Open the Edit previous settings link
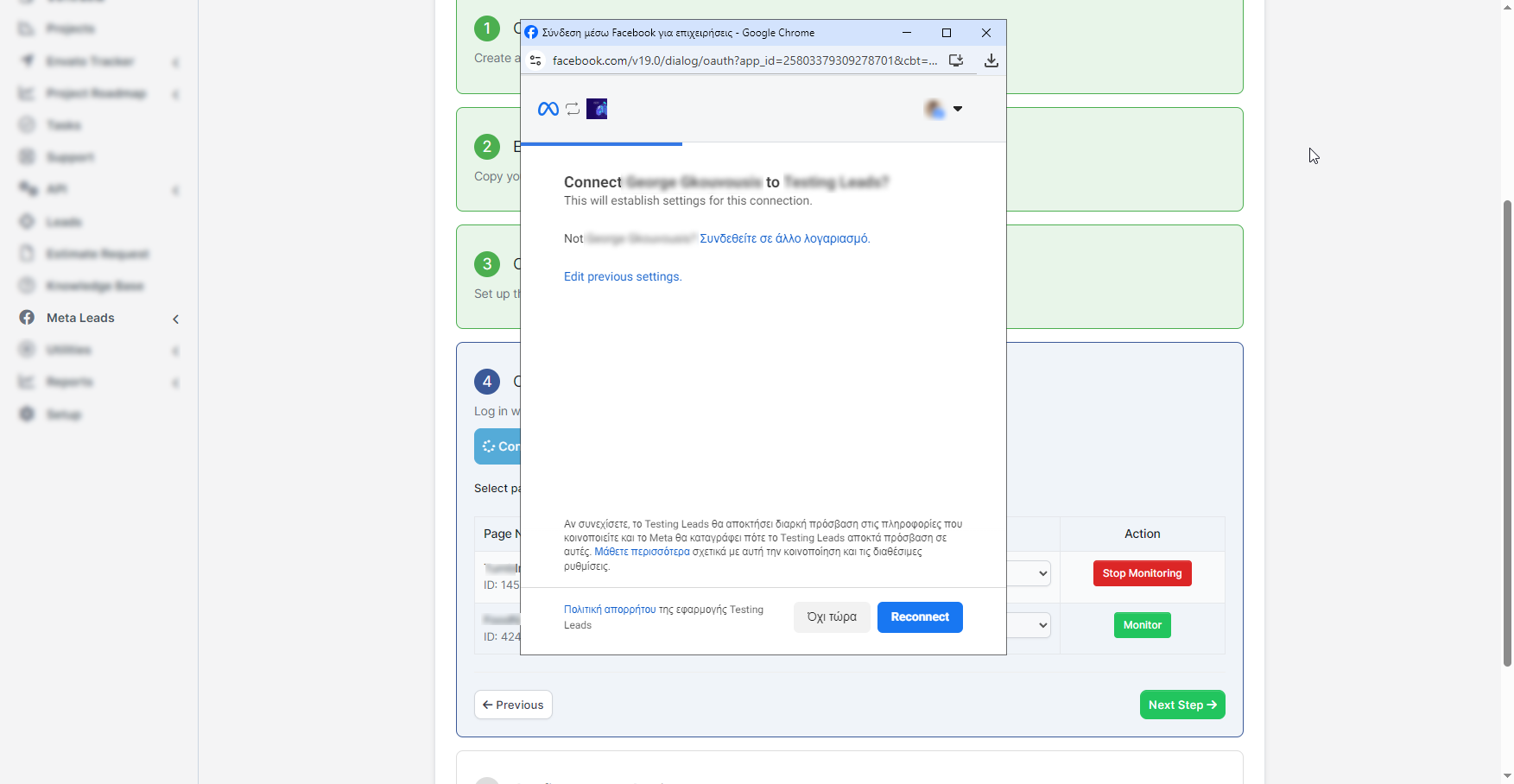 point(622,276)
